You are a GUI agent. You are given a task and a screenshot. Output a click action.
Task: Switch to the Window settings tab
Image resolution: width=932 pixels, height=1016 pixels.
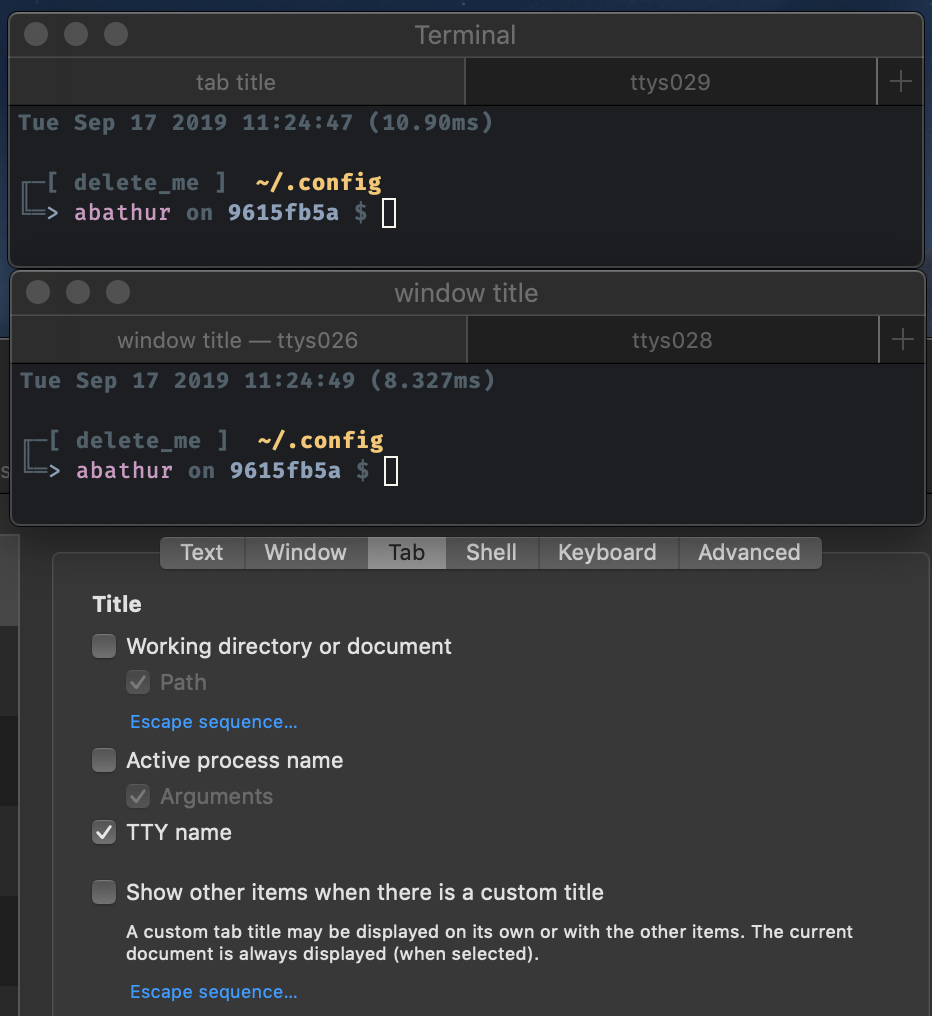(305, 552)
